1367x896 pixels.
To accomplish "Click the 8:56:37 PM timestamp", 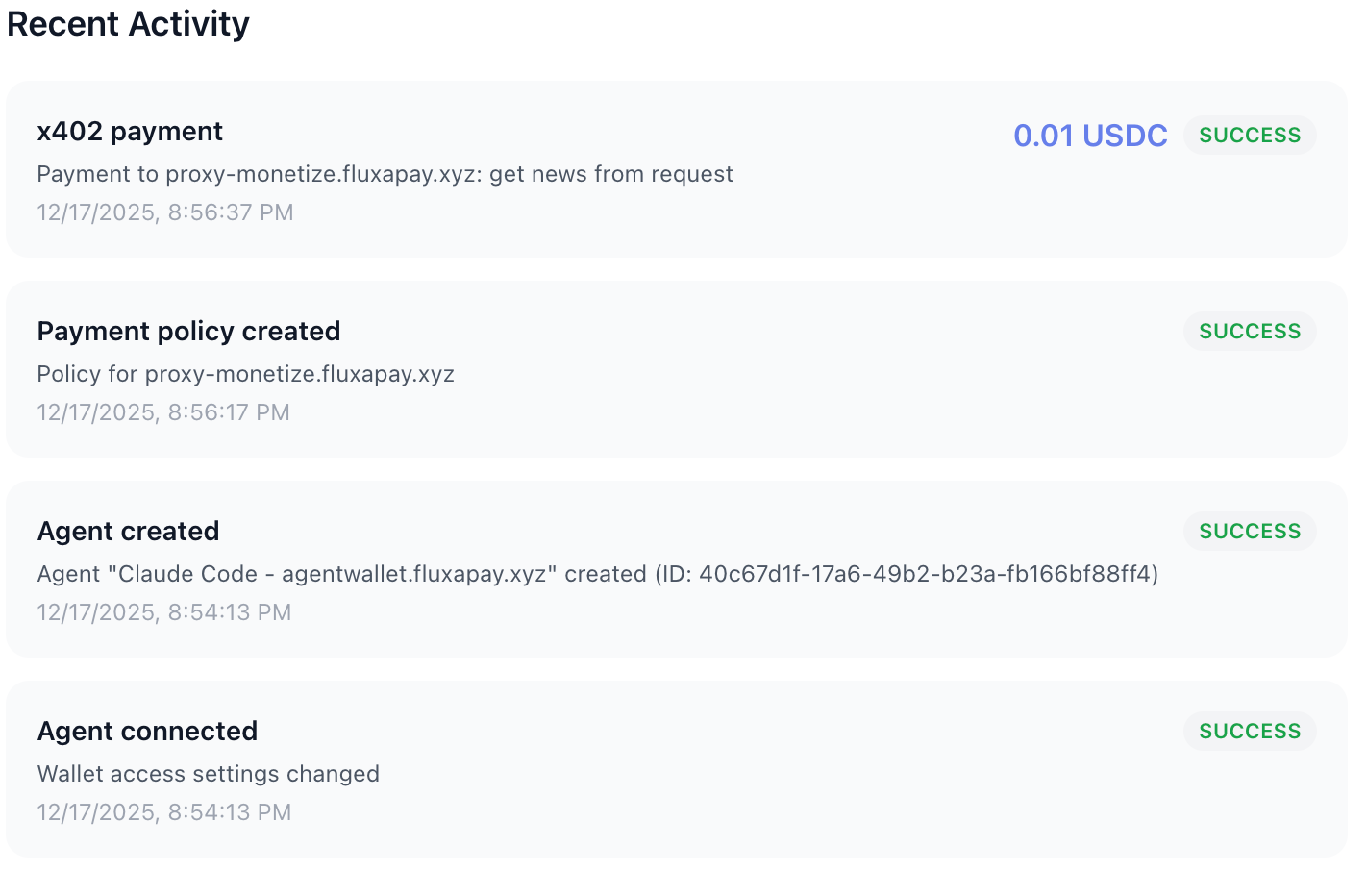I will (x=165, y=212).
